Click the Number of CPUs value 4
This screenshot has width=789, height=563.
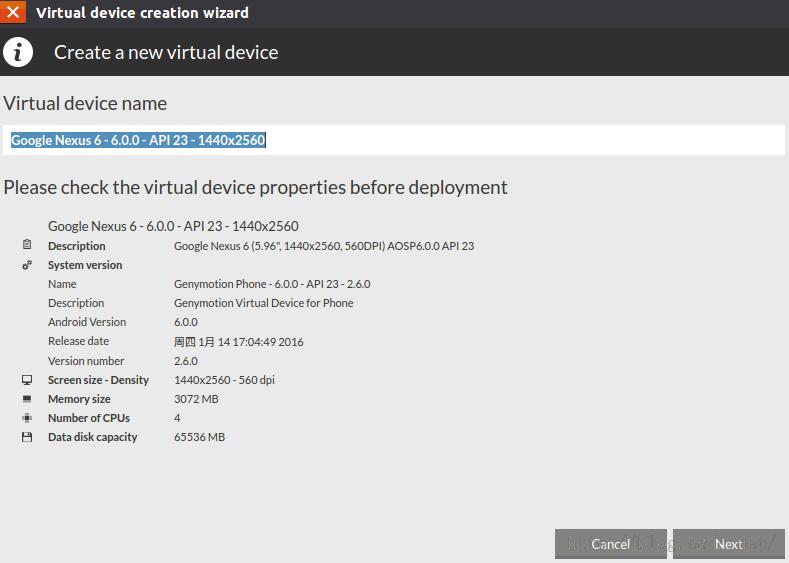point(177,418)
